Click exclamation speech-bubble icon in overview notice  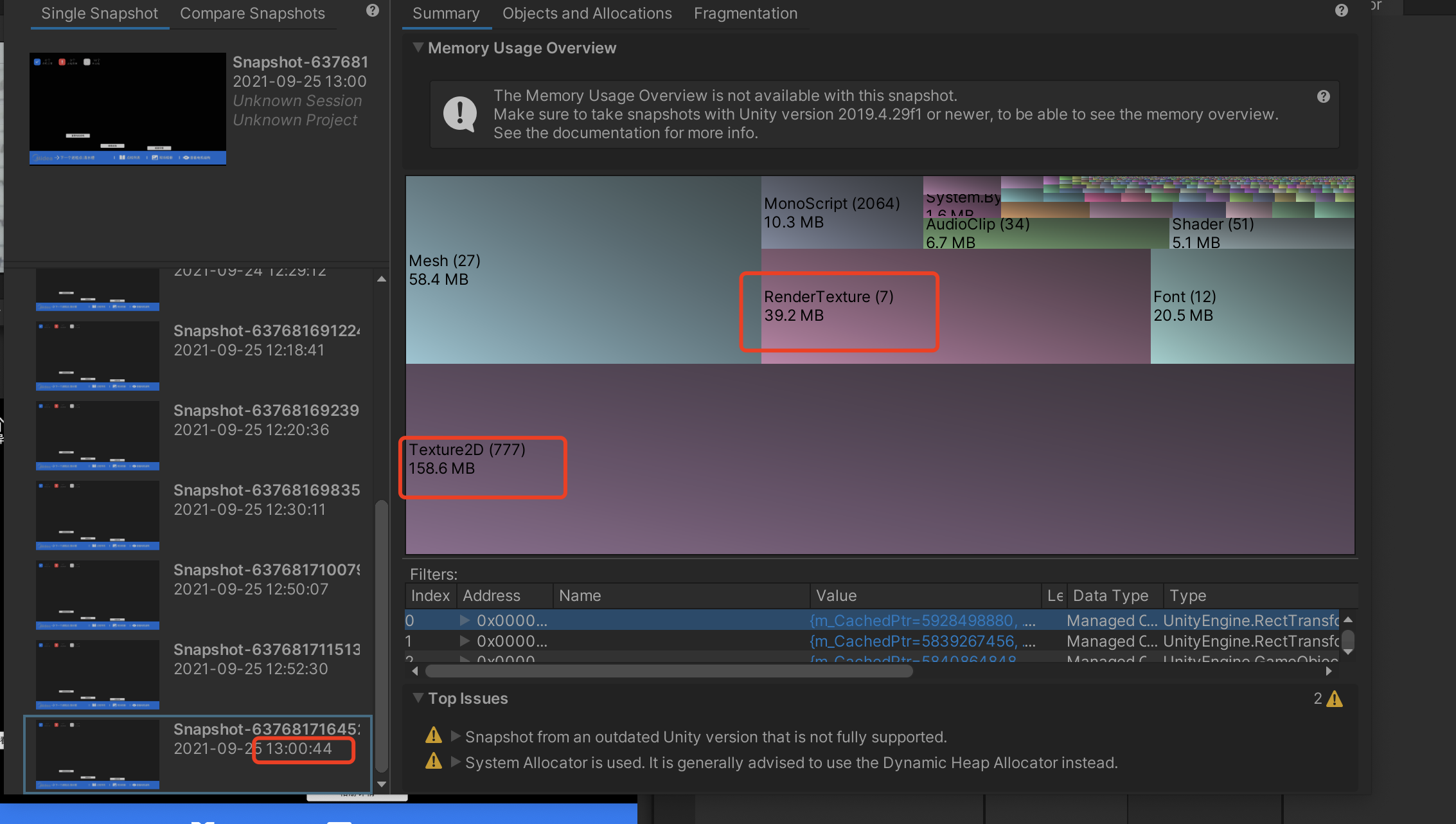[460, 114]
